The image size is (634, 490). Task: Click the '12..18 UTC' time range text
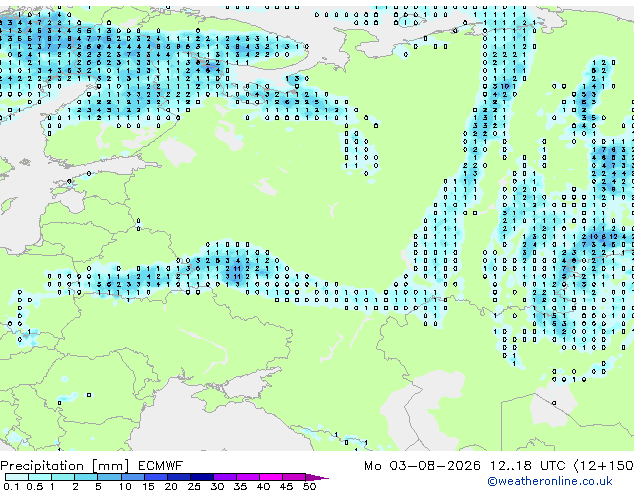pyautogui.click(x=528, y=465)
